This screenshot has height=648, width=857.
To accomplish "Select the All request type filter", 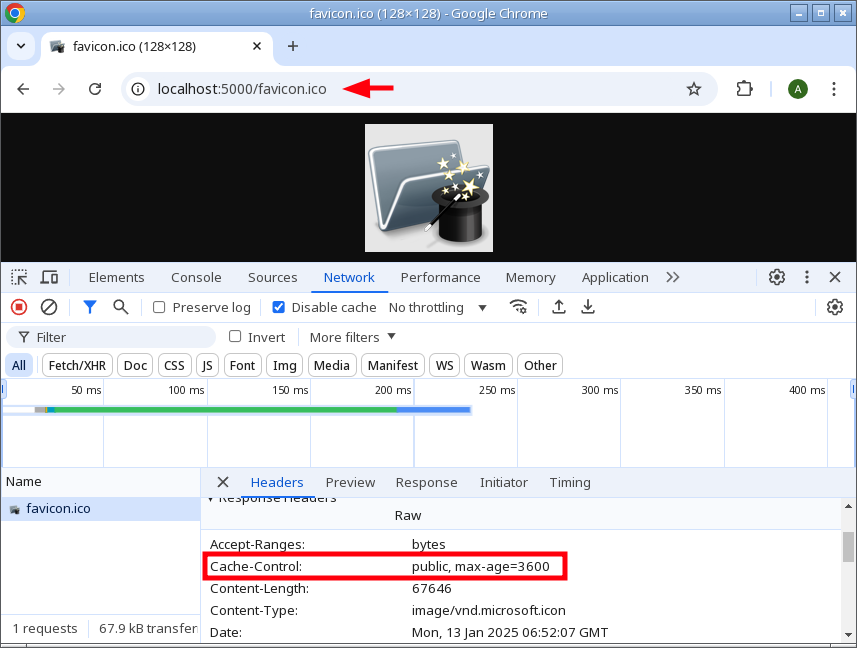I will (19, 366).
